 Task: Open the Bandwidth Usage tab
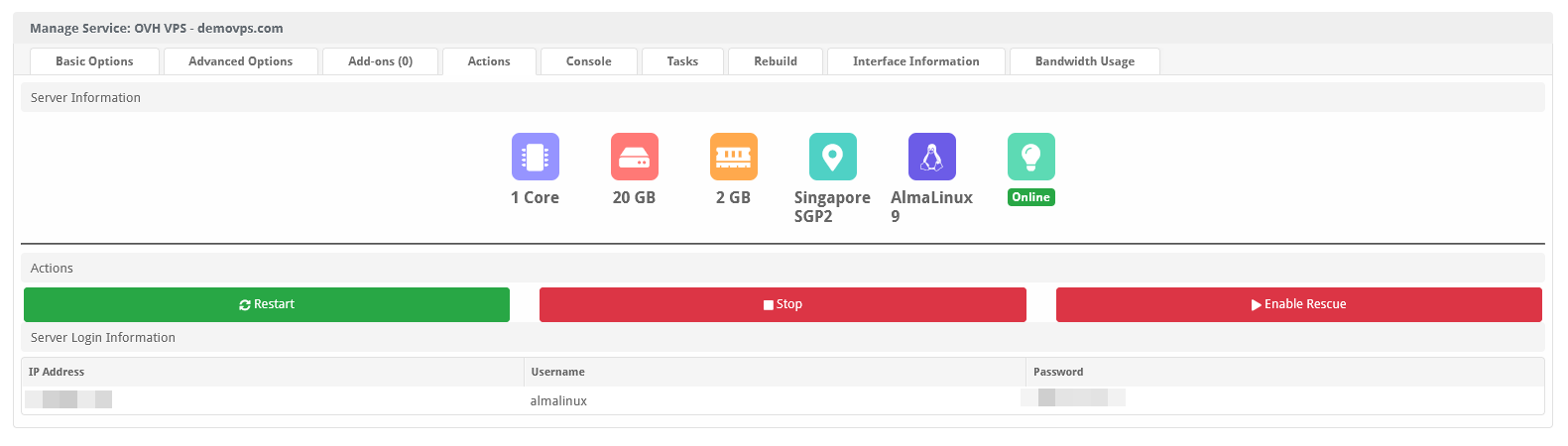pyautogui.click(x=1085, y=61)
